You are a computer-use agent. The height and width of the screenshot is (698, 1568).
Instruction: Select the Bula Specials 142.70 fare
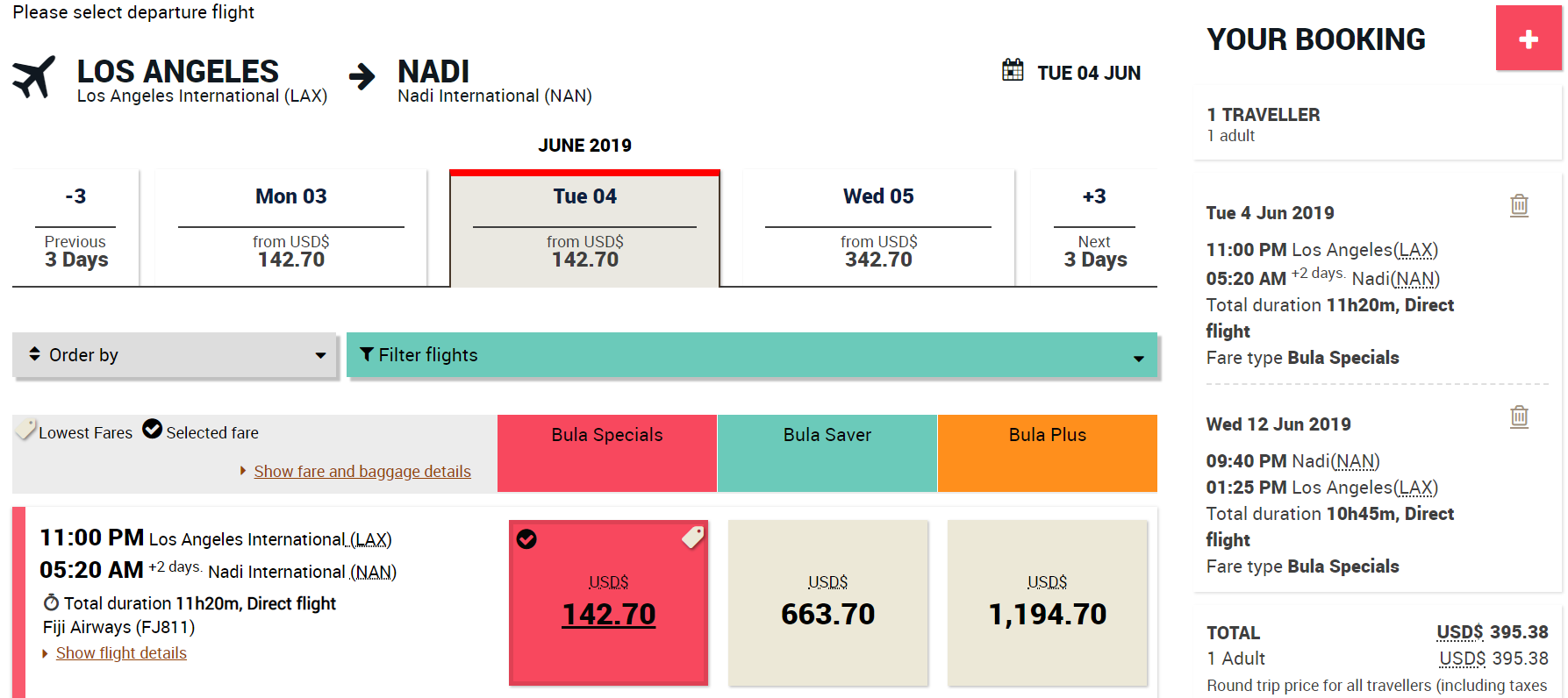point(608,602)
